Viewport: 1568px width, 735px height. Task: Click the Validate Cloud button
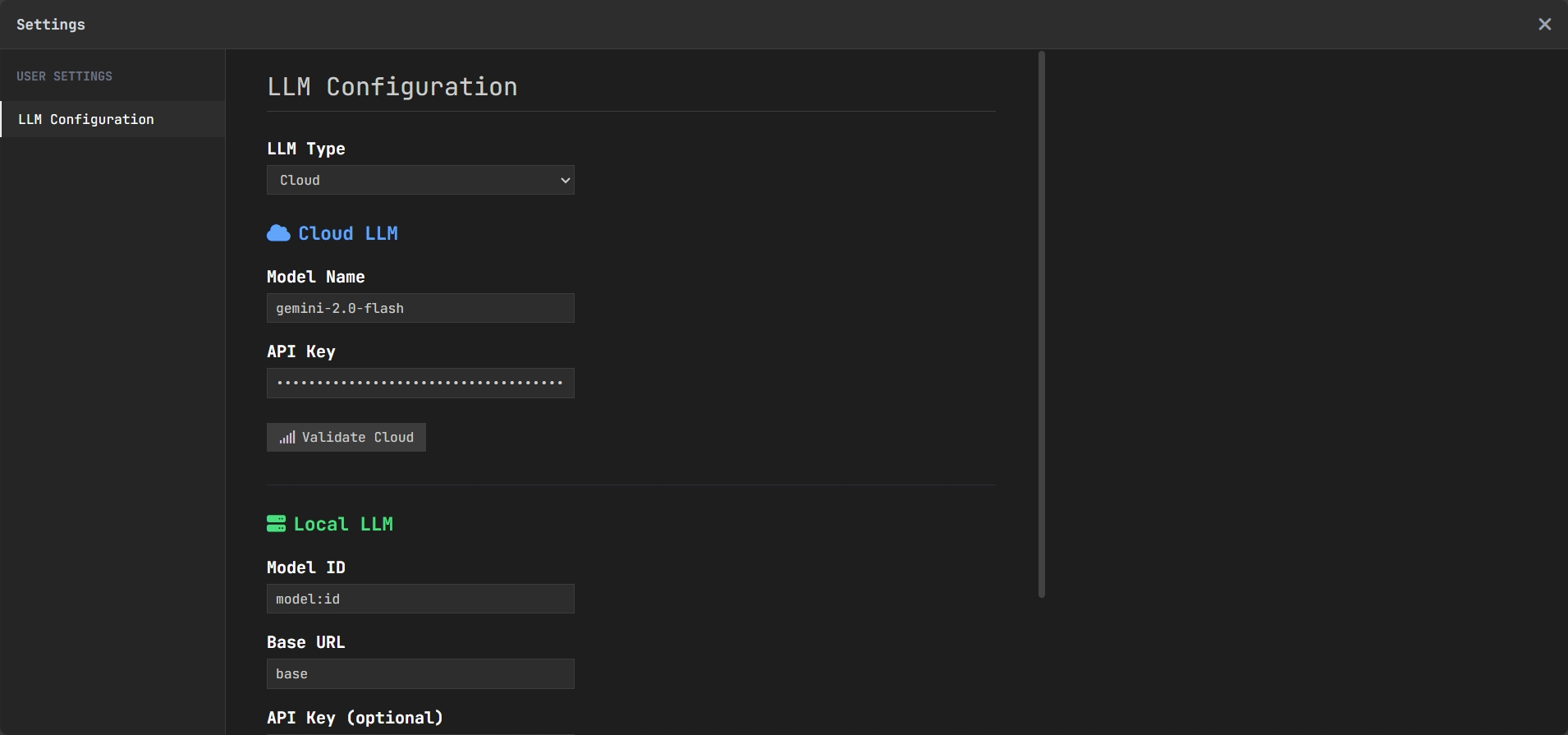click(346, 437)
